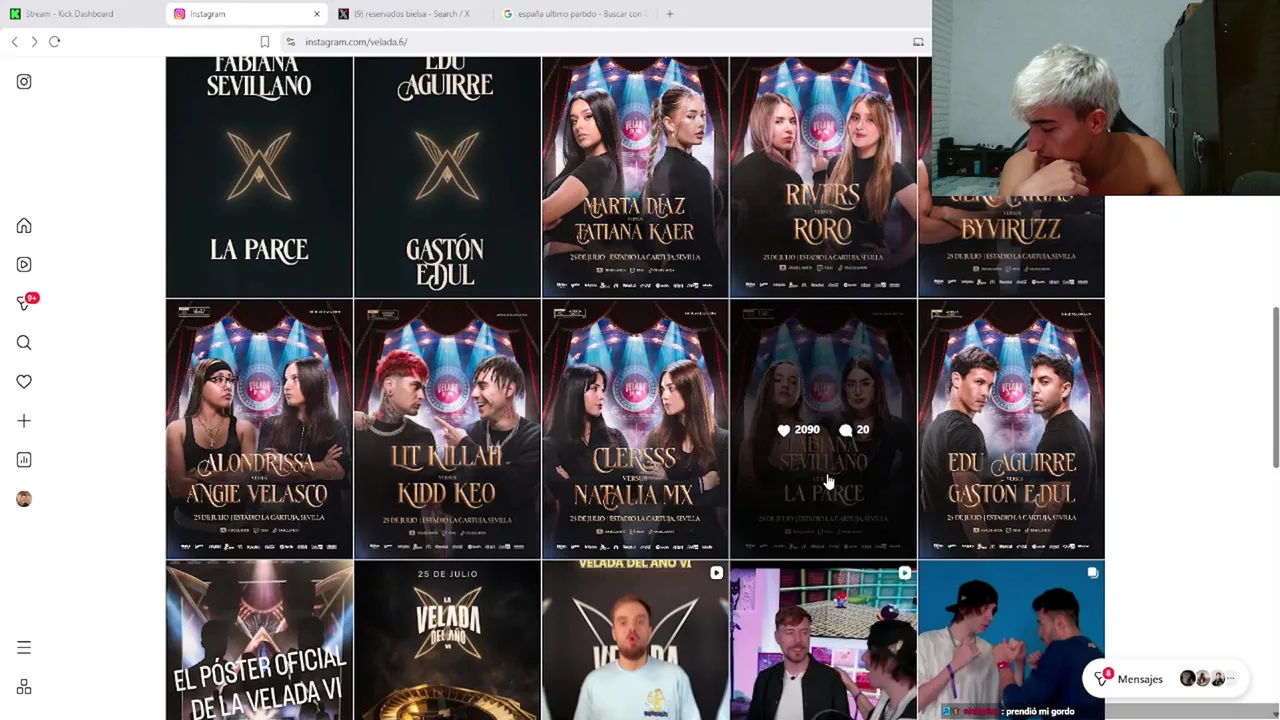Open the ByViruzz fight post
Viewport: 1280px width, 720px height.
point(1011,246)
